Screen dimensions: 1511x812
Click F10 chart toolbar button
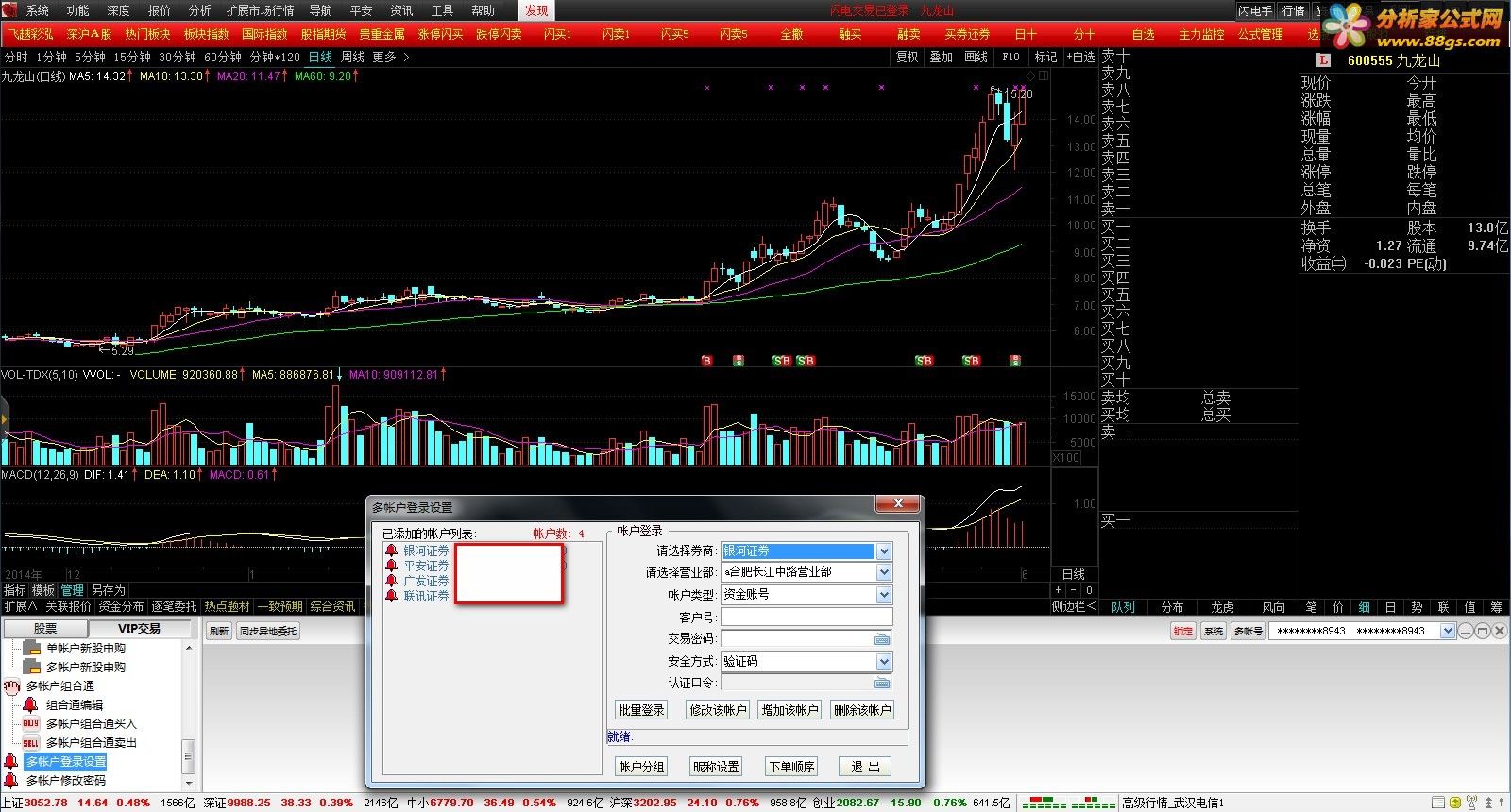coord(1010,58)
